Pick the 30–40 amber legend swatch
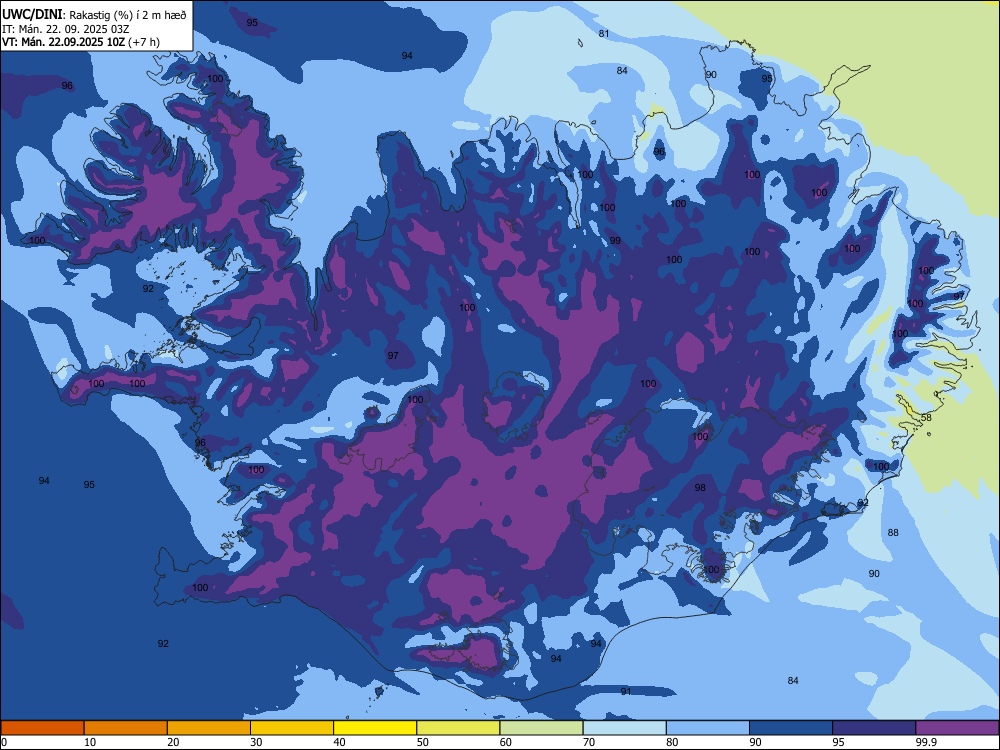The width and height of the screenshot is (1000, 750). (292, 728)
